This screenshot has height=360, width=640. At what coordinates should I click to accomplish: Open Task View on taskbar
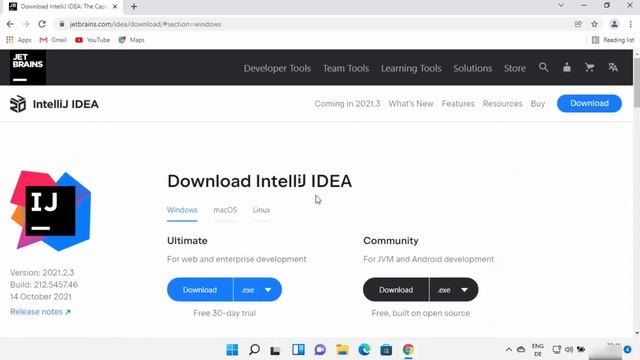276,350
